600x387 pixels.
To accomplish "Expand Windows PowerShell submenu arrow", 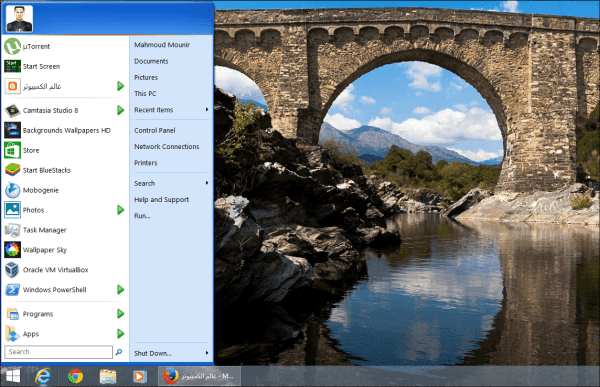I will point(121,289).
